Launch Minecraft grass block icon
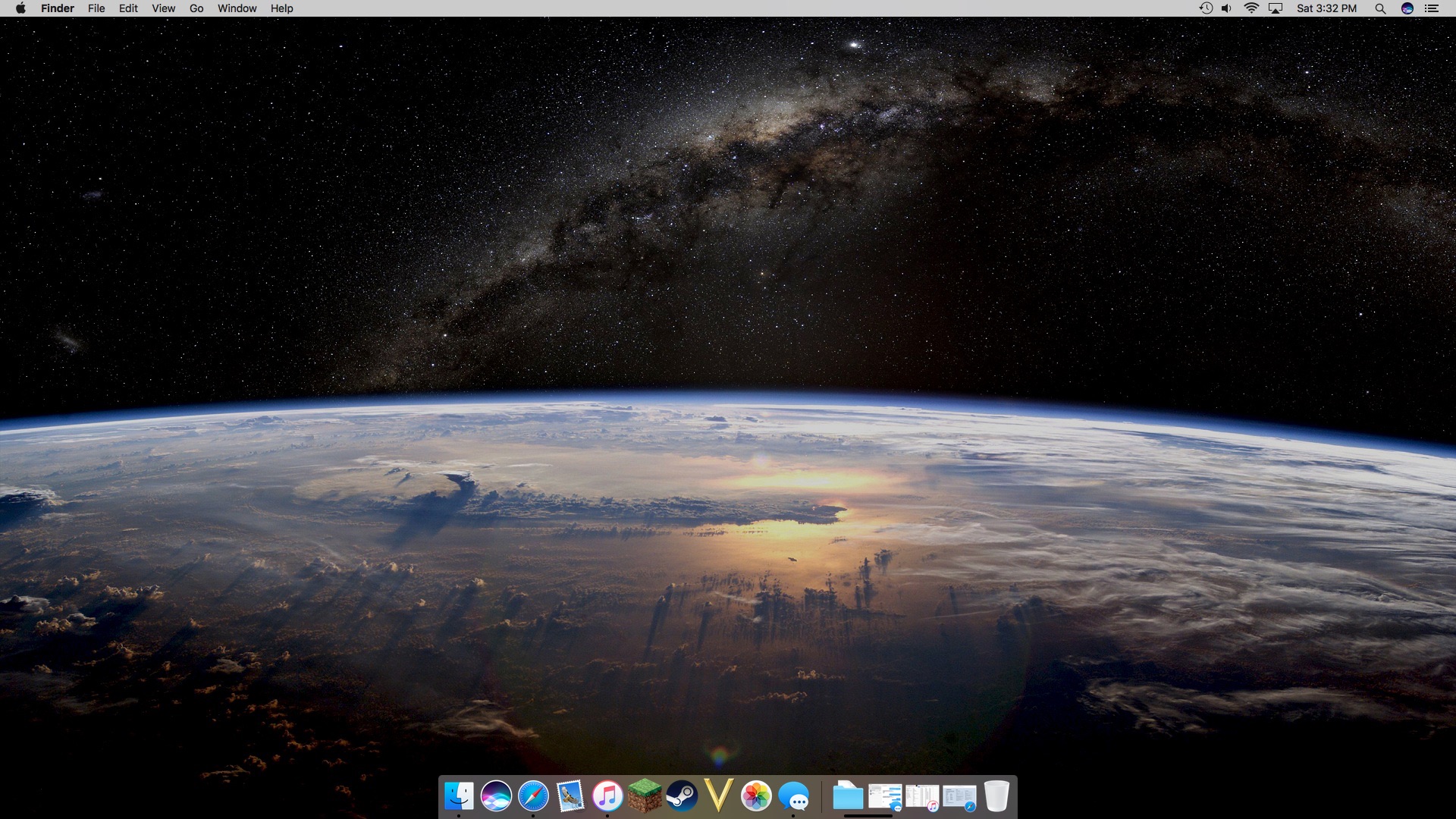 [645, 796]
